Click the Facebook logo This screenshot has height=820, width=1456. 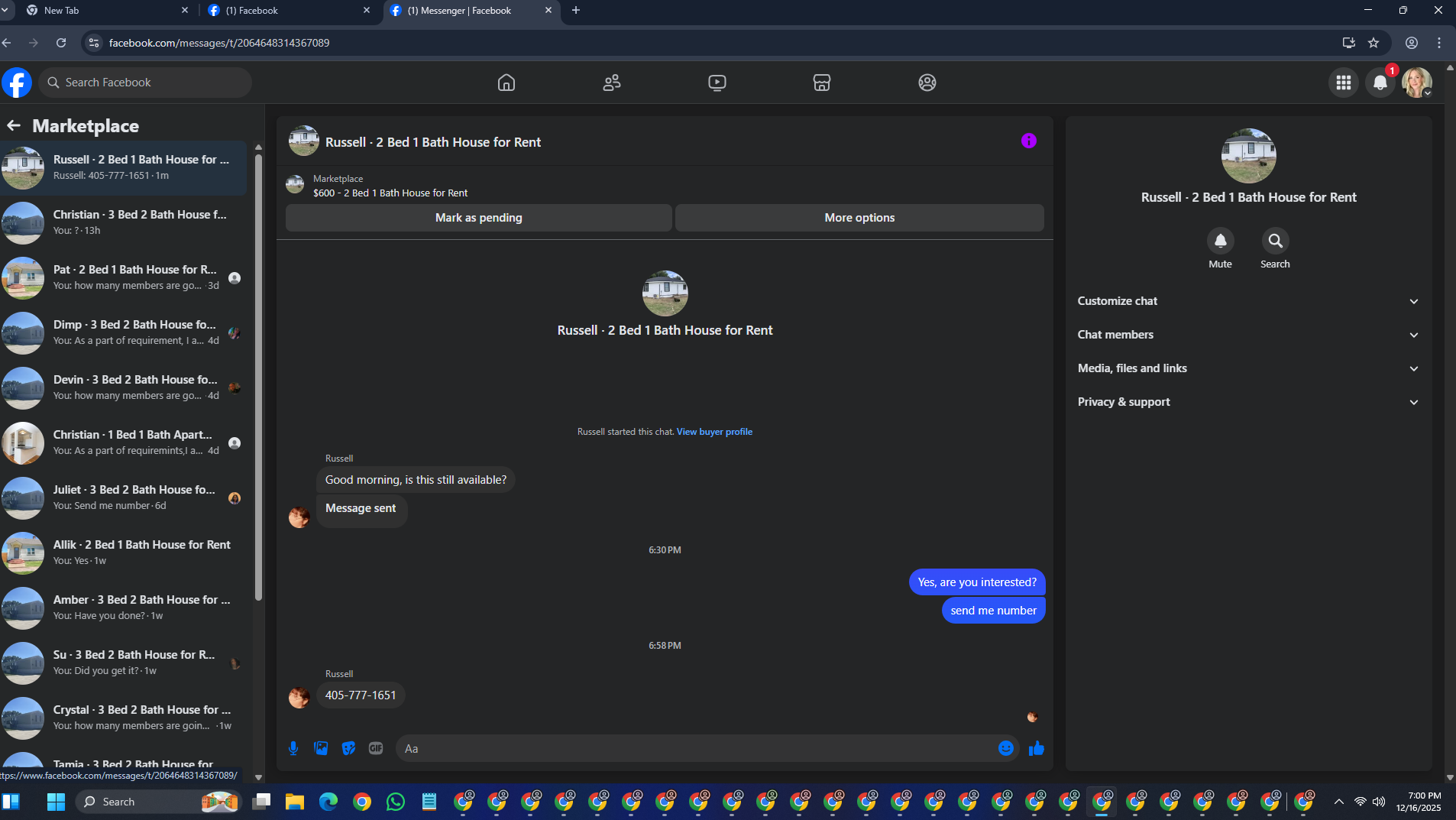[x=17, y=83]
